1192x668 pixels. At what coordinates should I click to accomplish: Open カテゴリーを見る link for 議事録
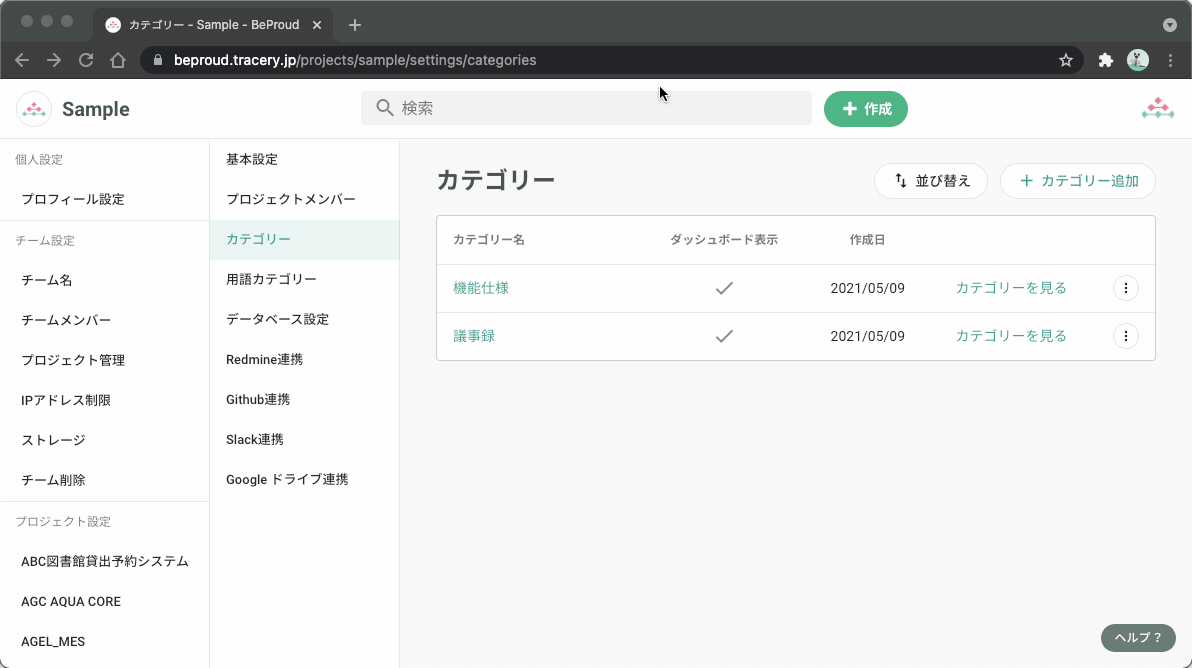pos(1011,336)
